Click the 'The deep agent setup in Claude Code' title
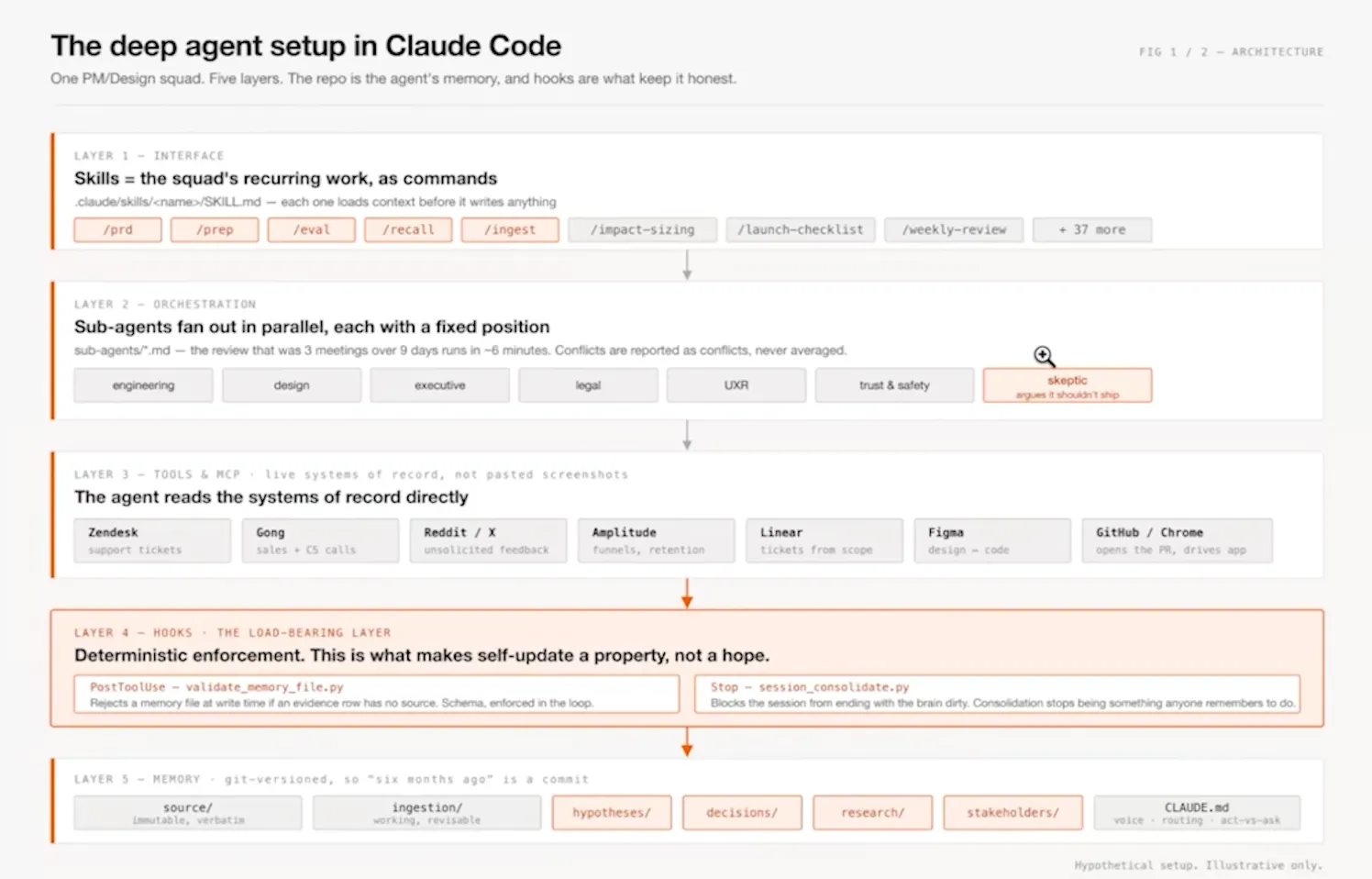 pyautogui.click(x=306, y=46)
